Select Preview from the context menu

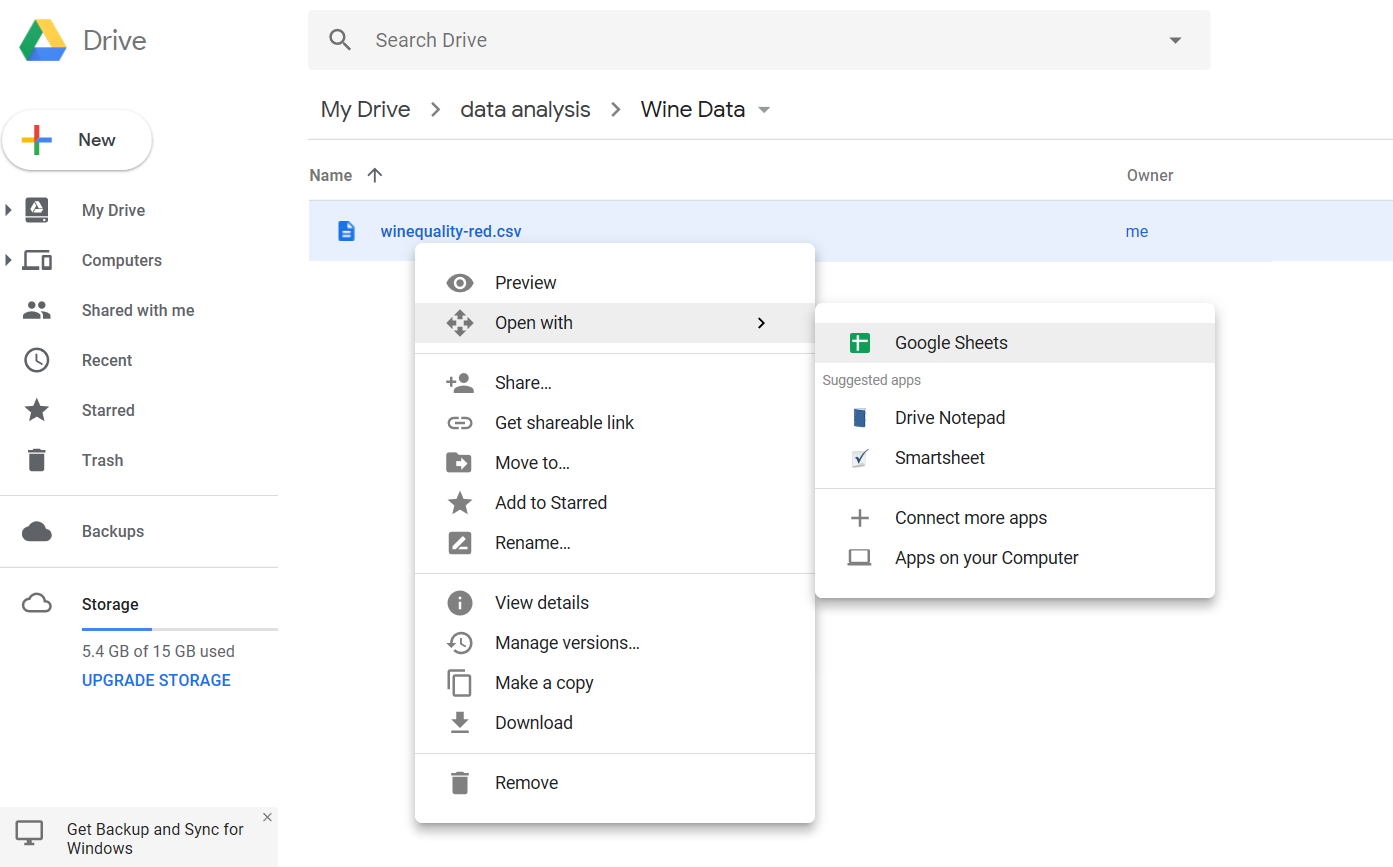(524, 282)
